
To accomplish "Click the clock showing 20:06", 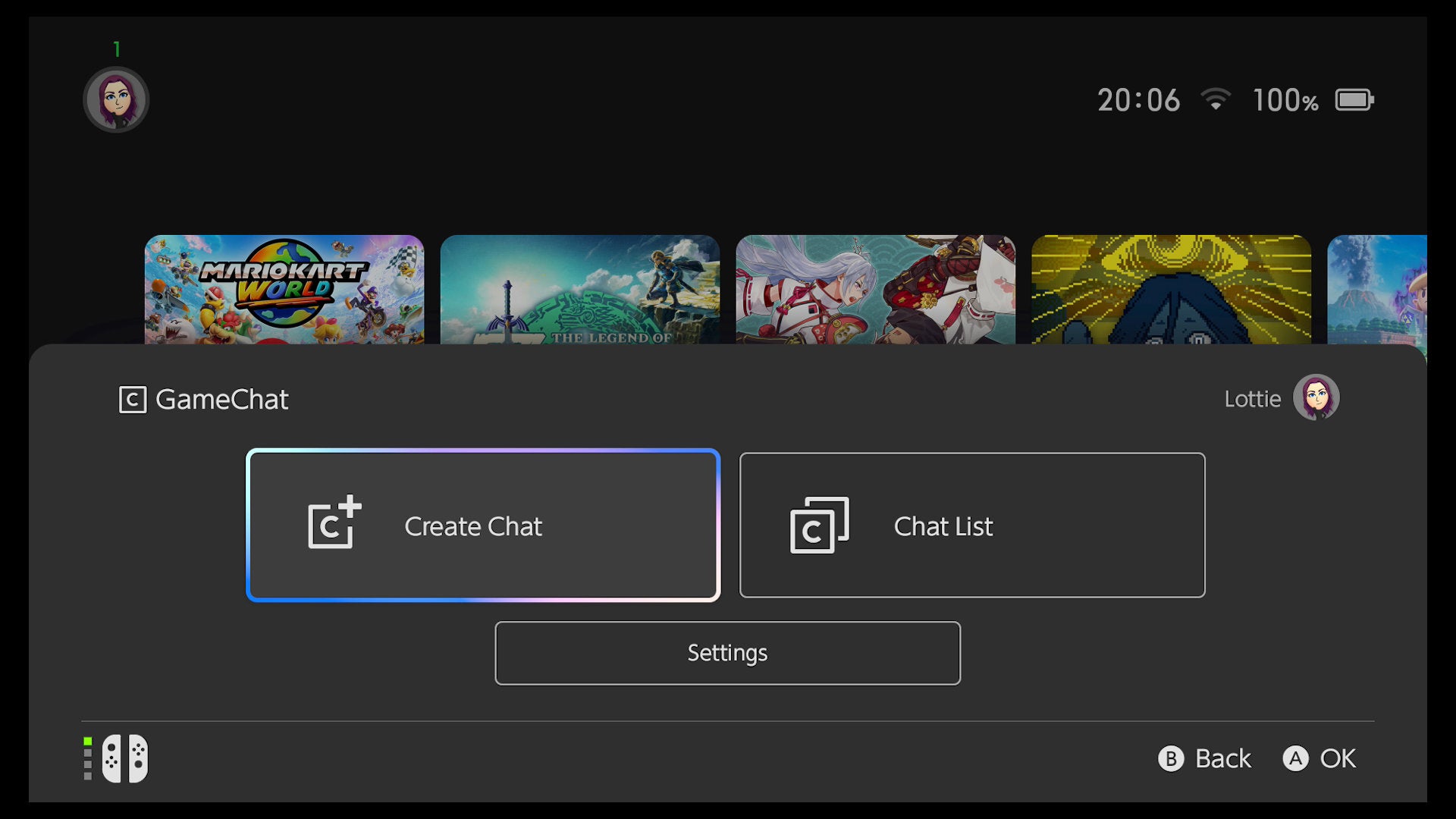I will pos(1138,99).
